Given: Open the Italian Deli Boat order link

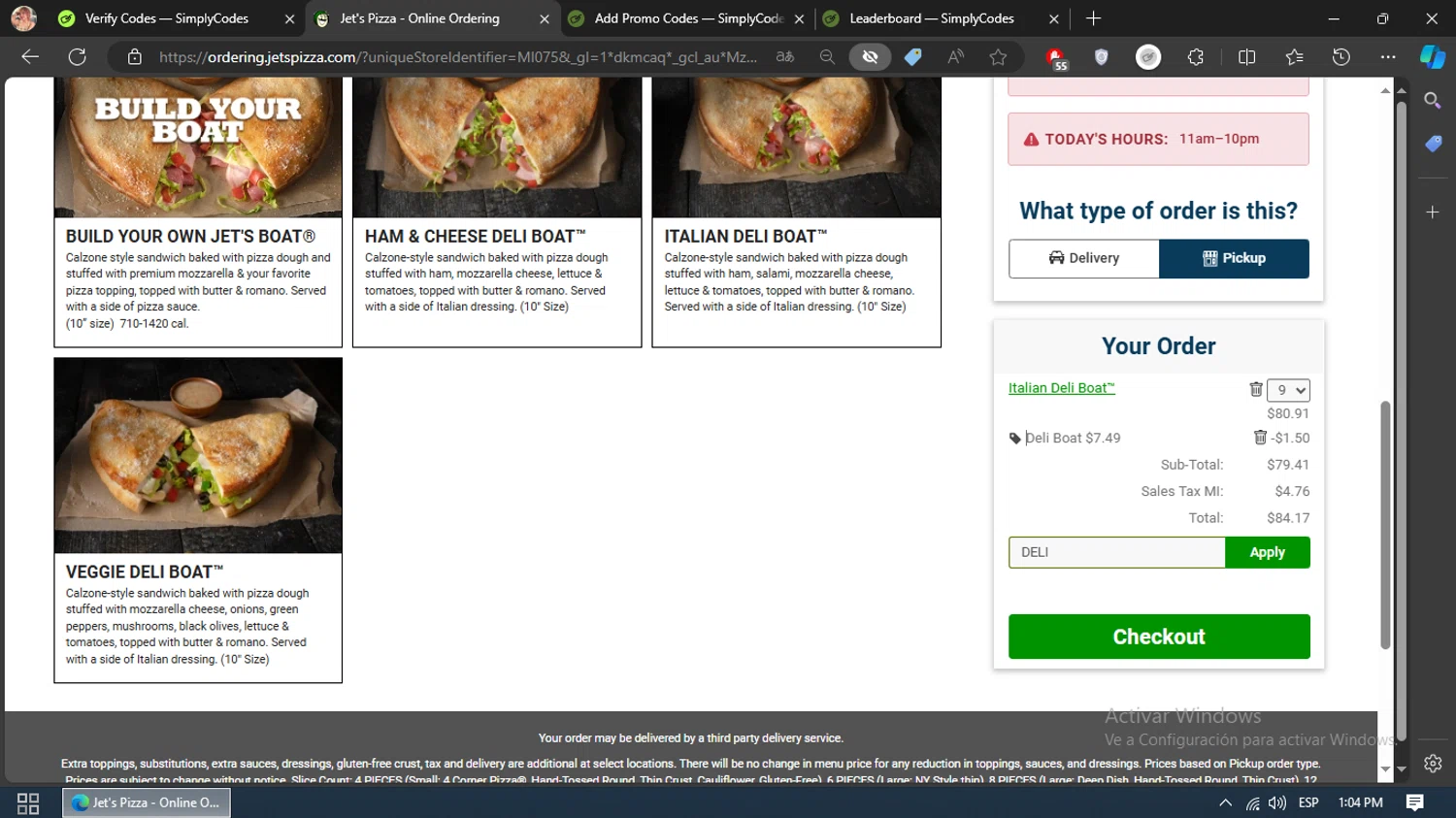Looking at the screenshot, I should click(1061, 388).
